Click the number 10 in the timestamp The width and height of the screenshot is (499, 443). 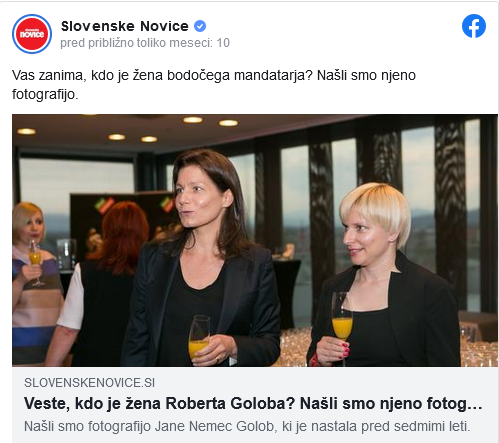coord(223,43)
